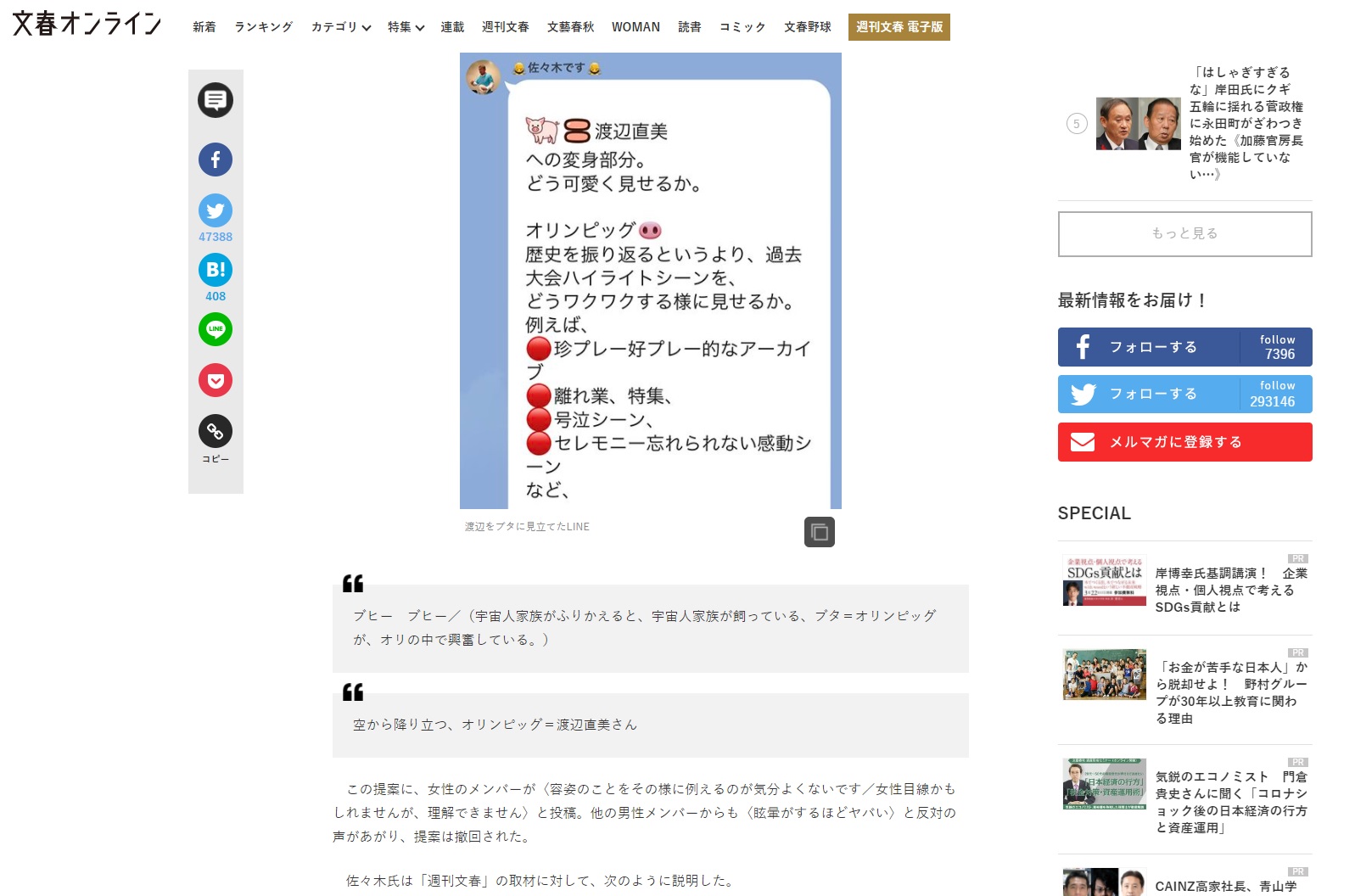
Task: Open the LINE screenshot image of 渡辺直美 message
Action: (x=651, y=281)
